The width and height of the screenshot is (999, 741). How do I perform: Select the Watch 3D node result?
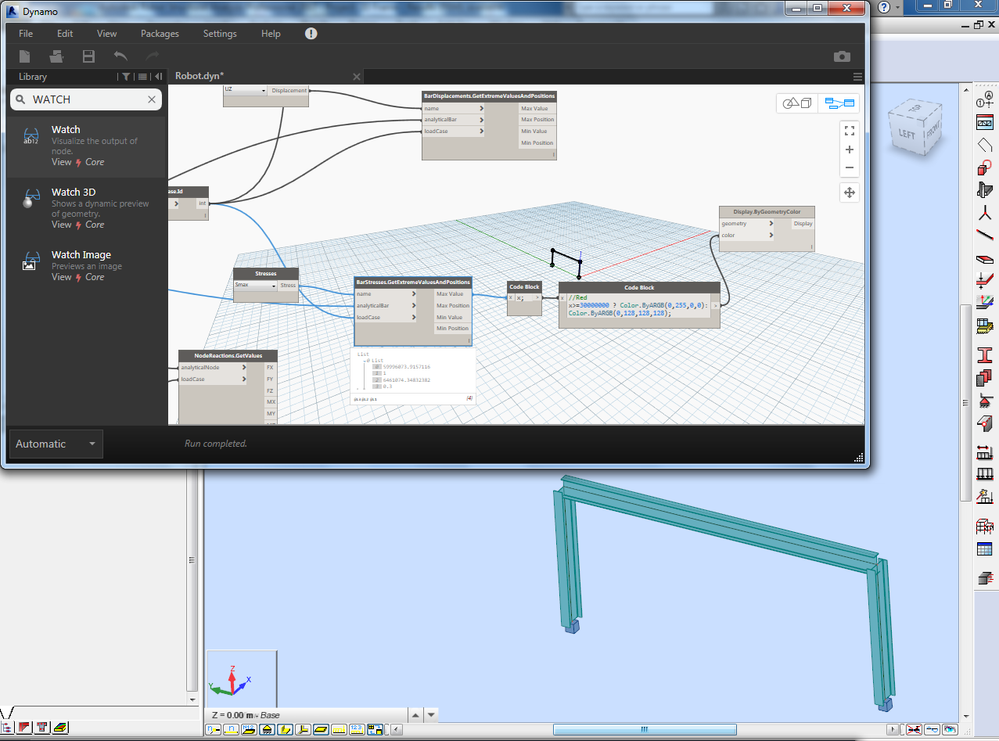pyautogui.click(x=87, y=208)
